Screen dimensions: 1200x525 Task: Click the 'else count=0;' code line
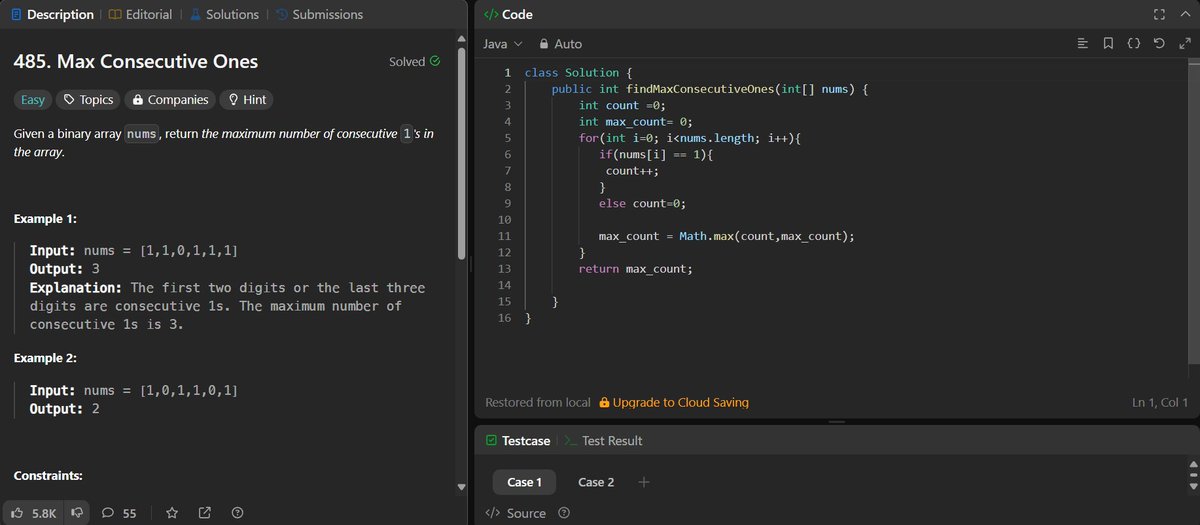pos(643,203)
